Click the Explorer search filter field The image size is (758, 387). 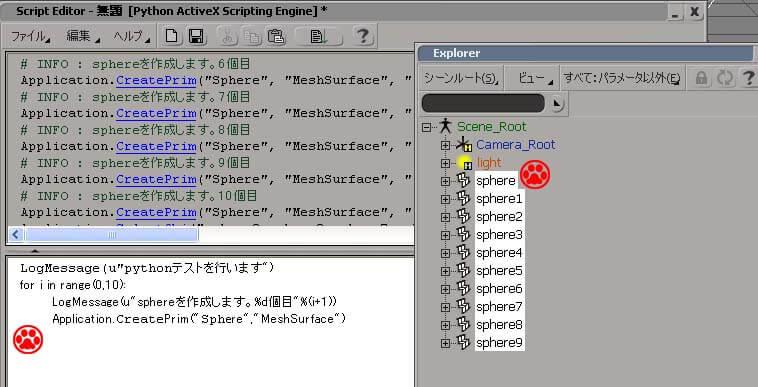483,103
